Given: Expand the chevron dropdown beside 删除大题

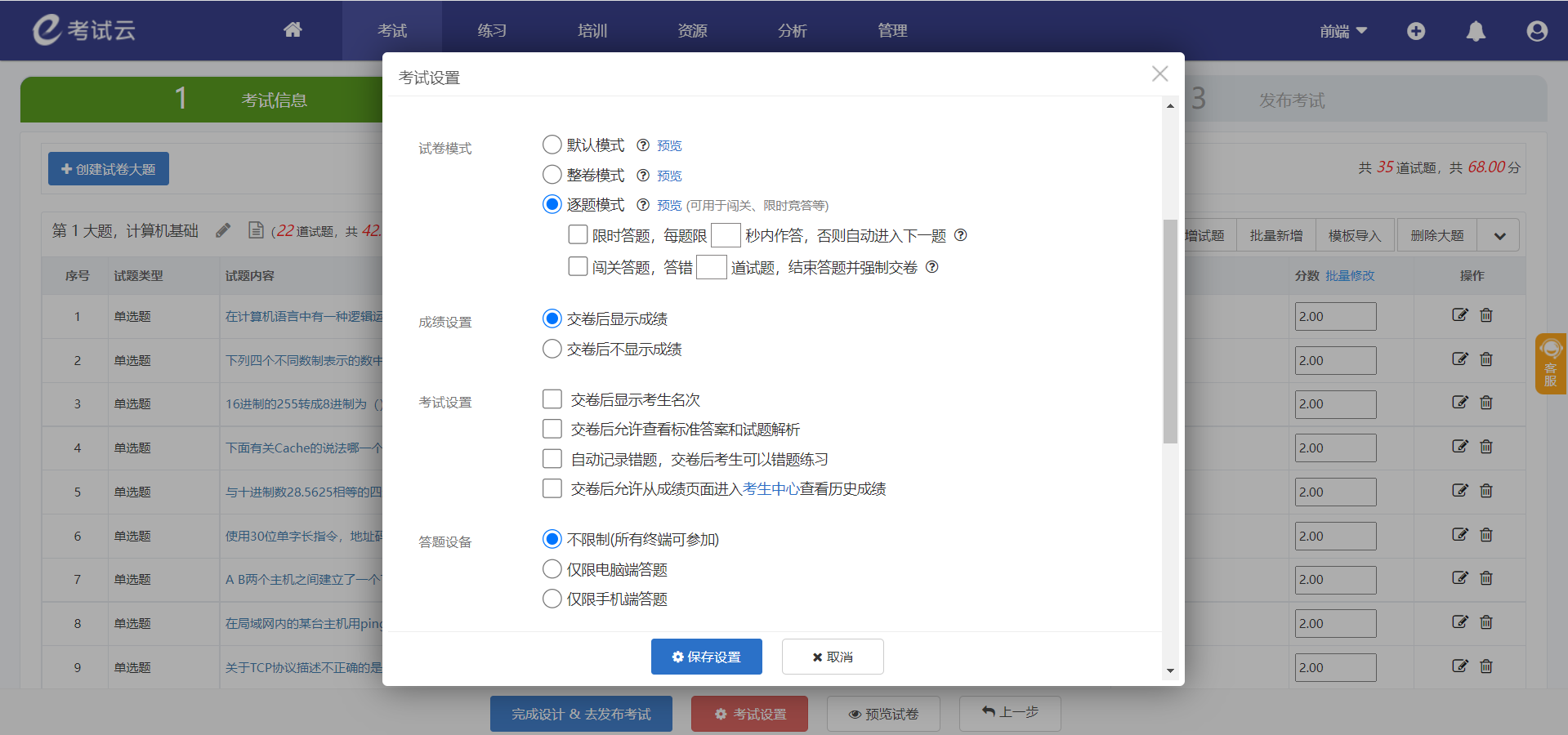Looking at the screenshot, I should click(x=1499, y=236).
